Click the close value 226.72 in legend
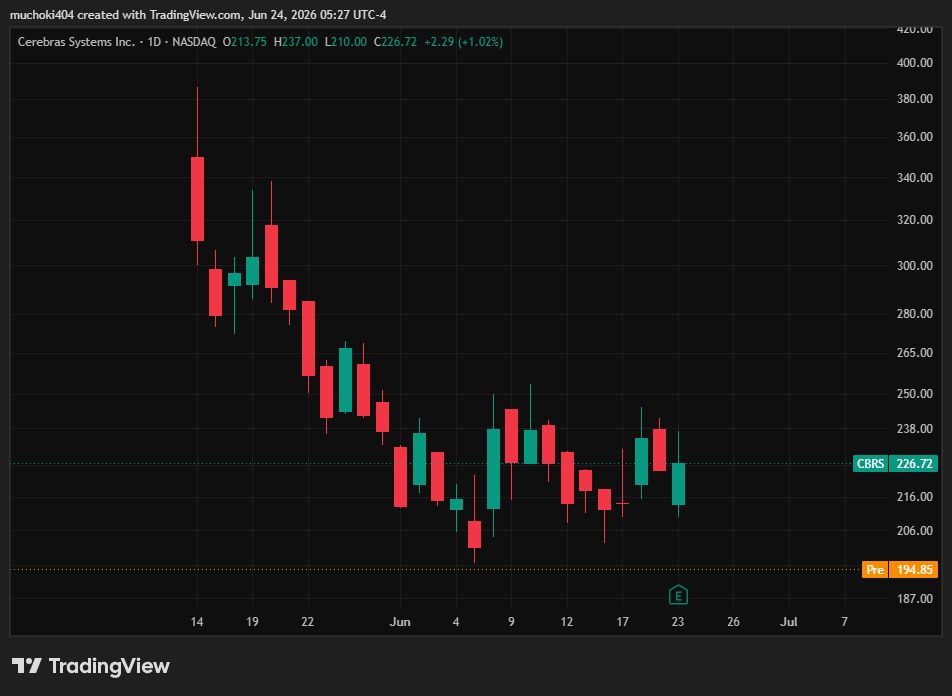The image size is (952, 696). (399, 42)
